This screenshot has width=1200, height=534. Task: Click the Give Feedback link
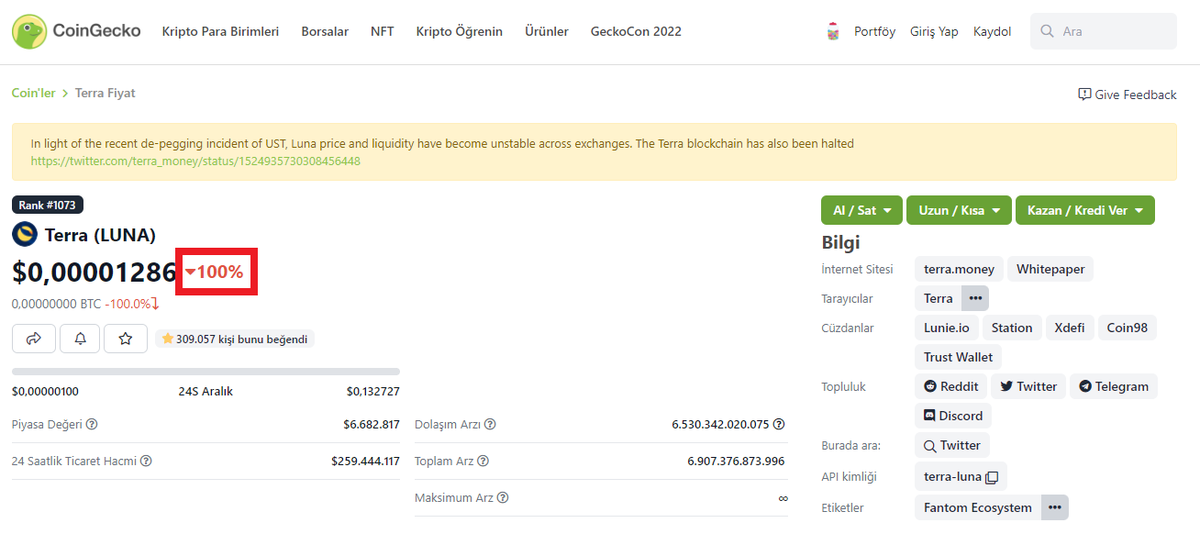(x=1127, y=94)
